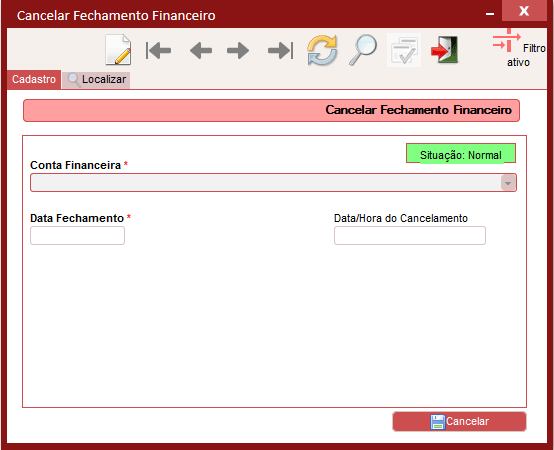The height and width of the screenshot is (450, 554).
Task: Click the new record document-pencil icon
Action: tap(118, 50)
